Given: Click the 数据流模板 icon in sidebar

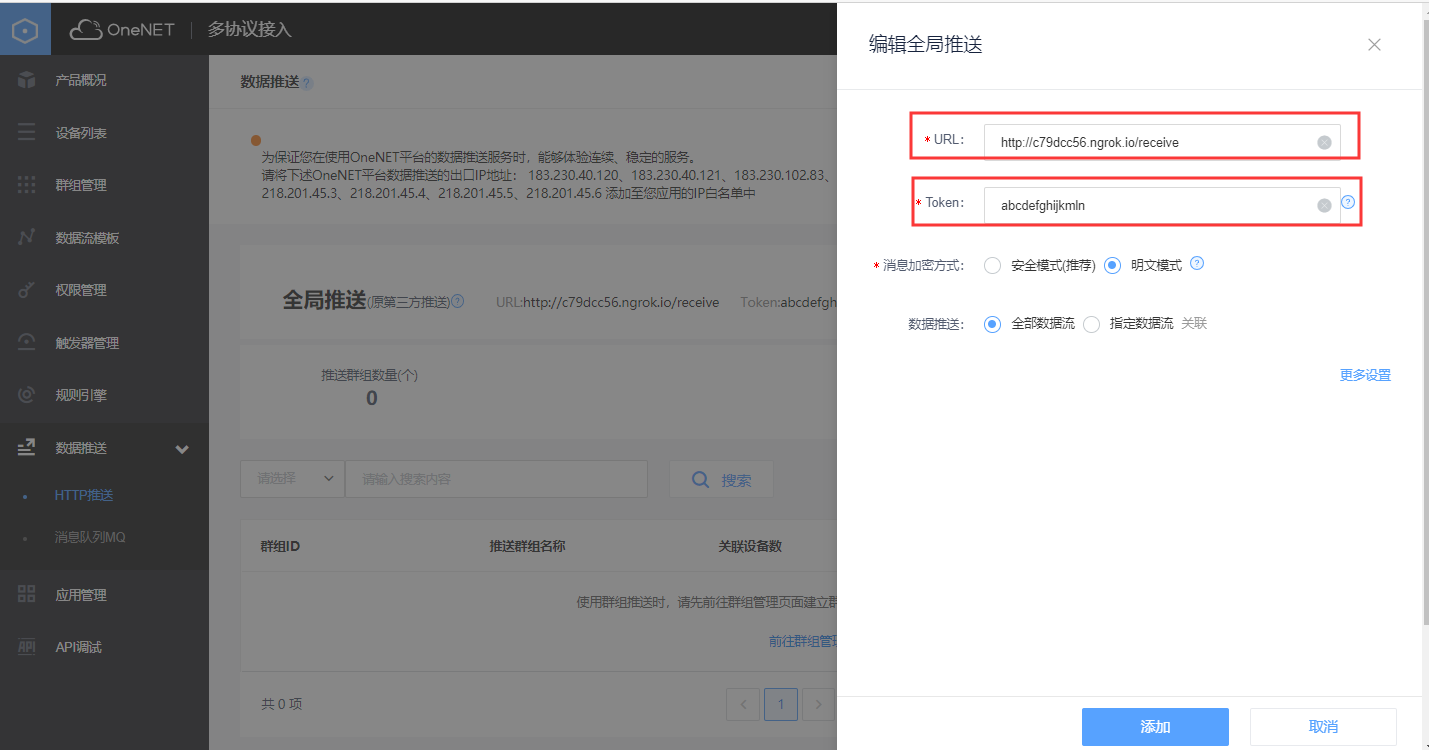Looking at the screenshot, I should pyautogui.click(x=27, y=238).
